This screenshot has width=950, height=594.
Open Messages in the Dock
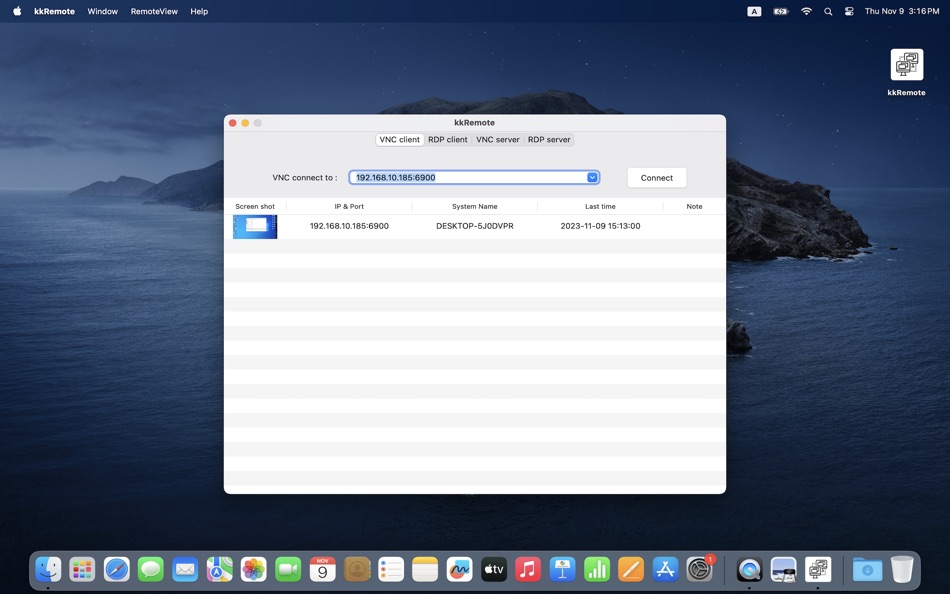tap(150, 570)
